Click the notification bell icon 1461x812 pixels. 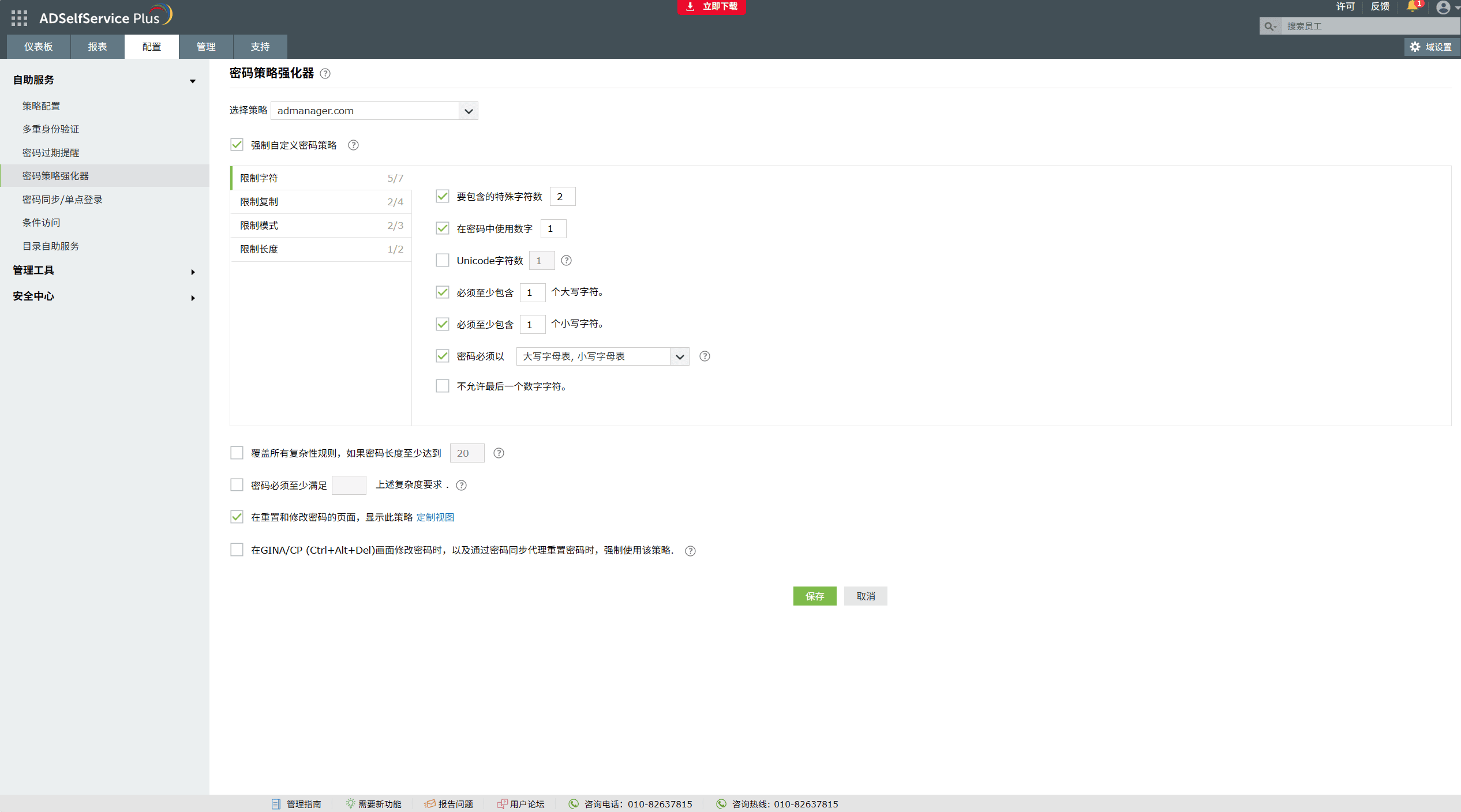1412,6
